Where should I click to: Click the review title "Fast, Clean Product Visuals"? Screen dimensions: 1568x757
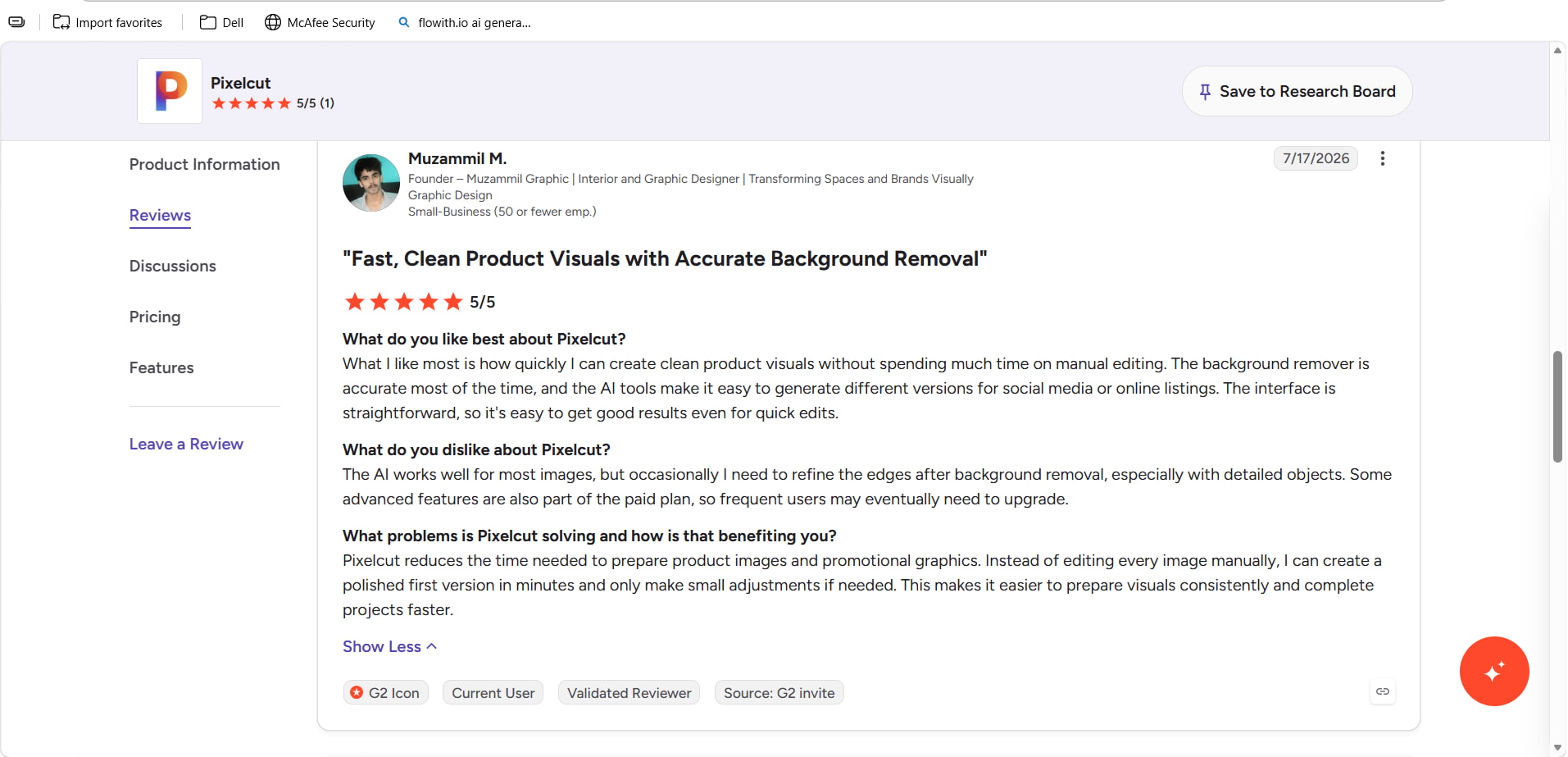pos(665,258)
